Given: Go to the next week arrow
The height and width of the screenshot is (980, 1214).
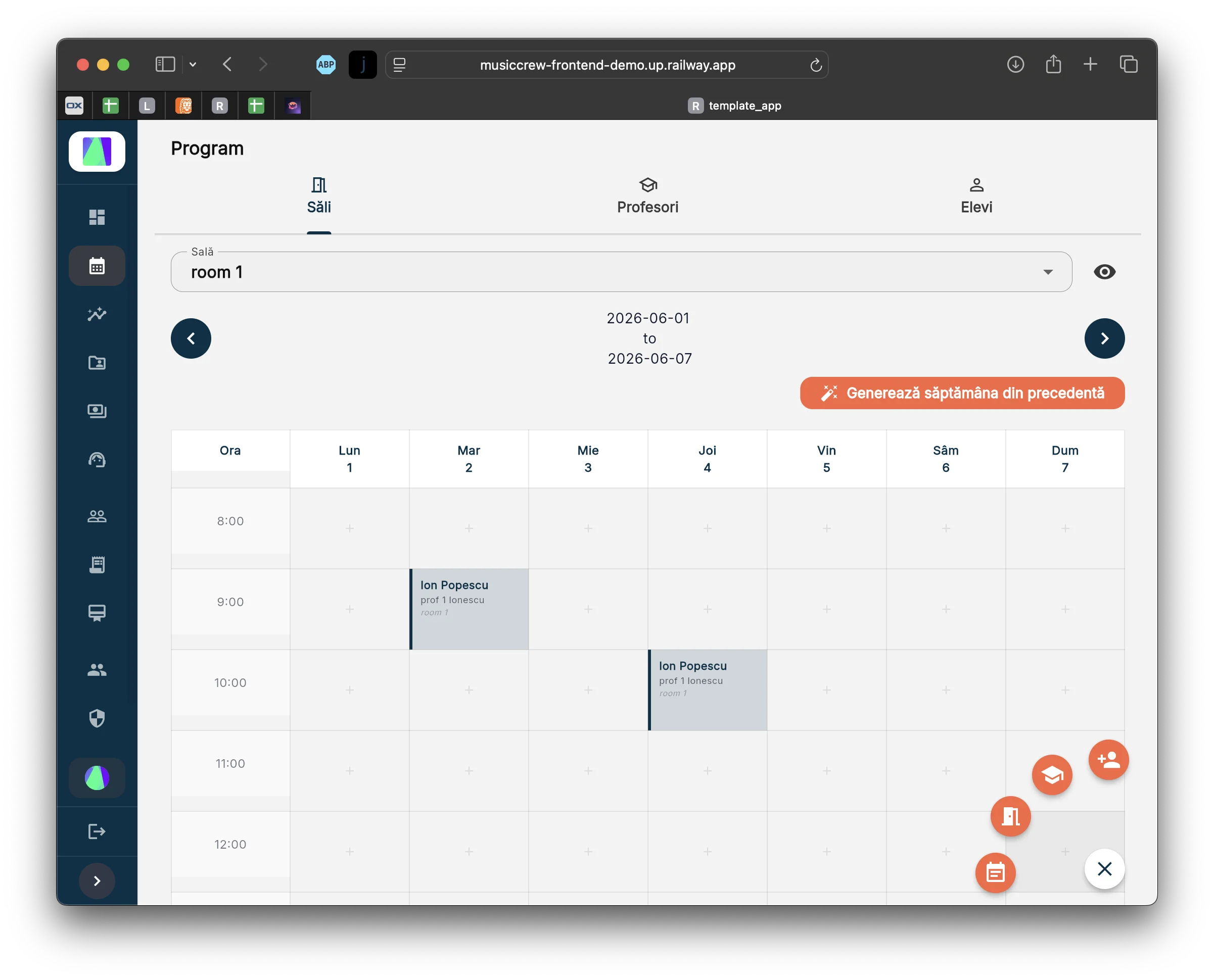Looking at the screenshot, I should tap(1104, 338).
